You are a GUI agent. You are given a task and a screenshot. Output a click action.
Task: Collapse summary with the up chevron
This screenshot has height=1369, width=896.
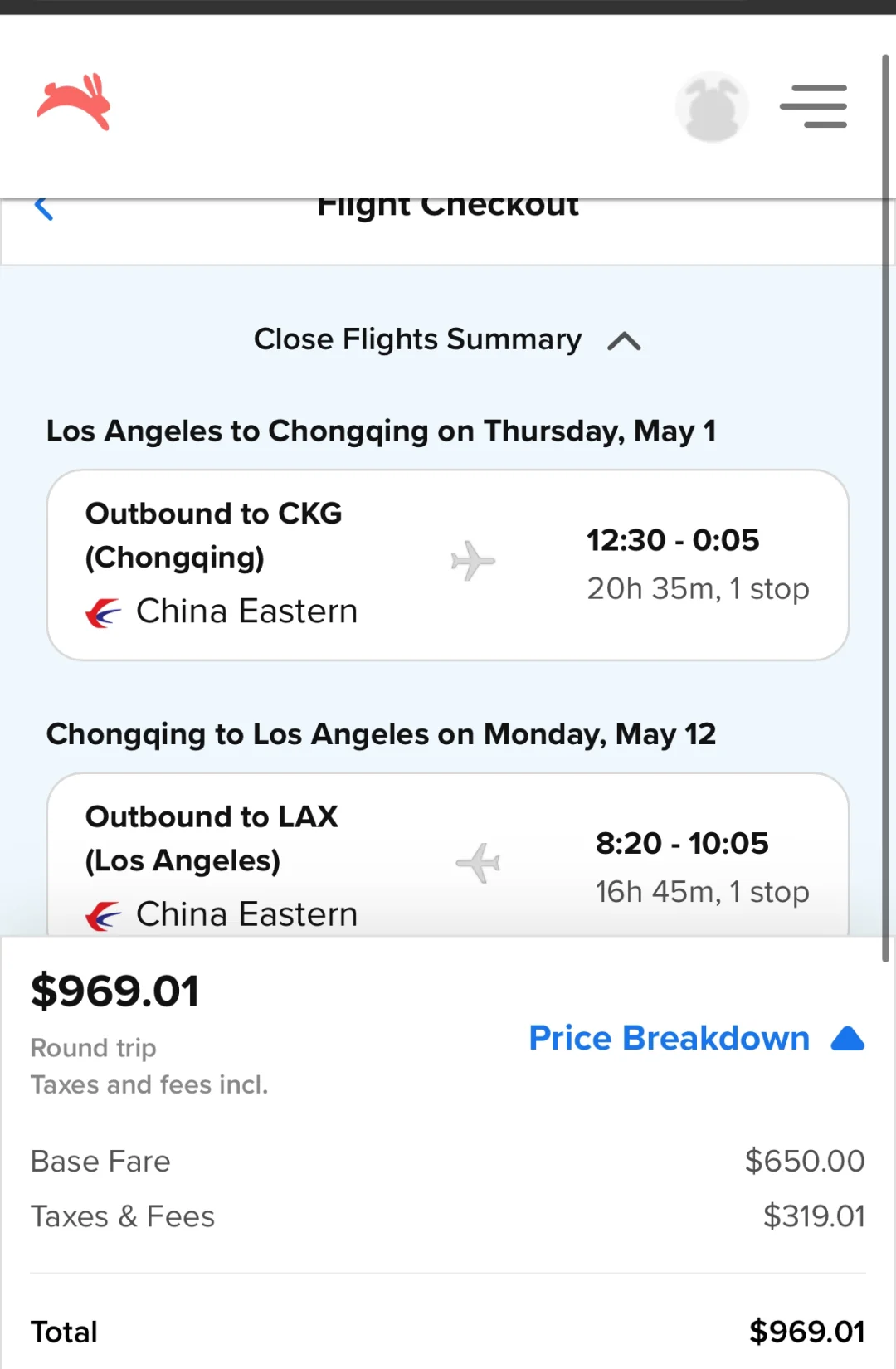click(624, 341)
